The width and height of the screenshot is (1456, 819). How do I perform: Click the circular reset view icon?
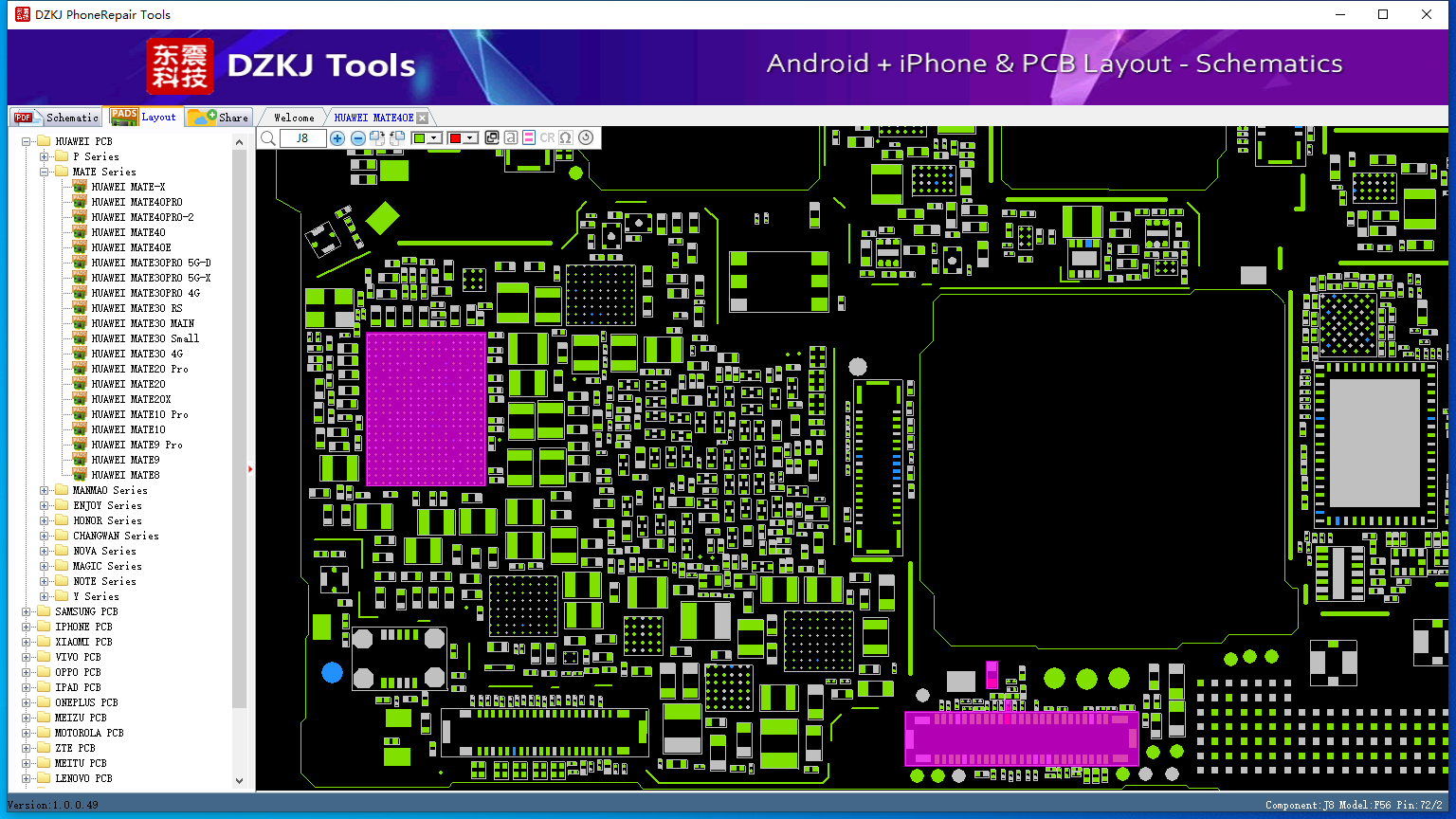[586, 138]
